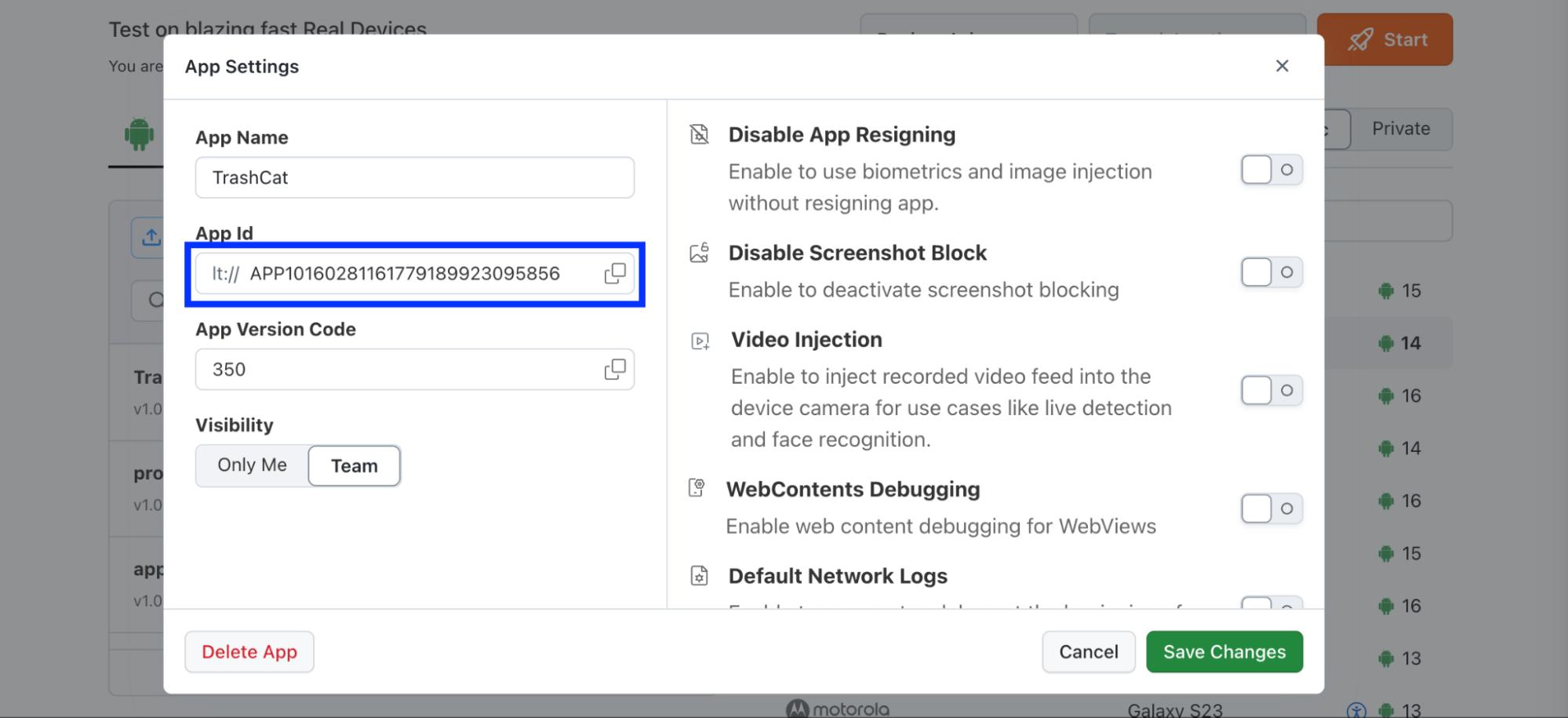
Task: Turn on Video Injection toggle
Action: (1271, 390)
